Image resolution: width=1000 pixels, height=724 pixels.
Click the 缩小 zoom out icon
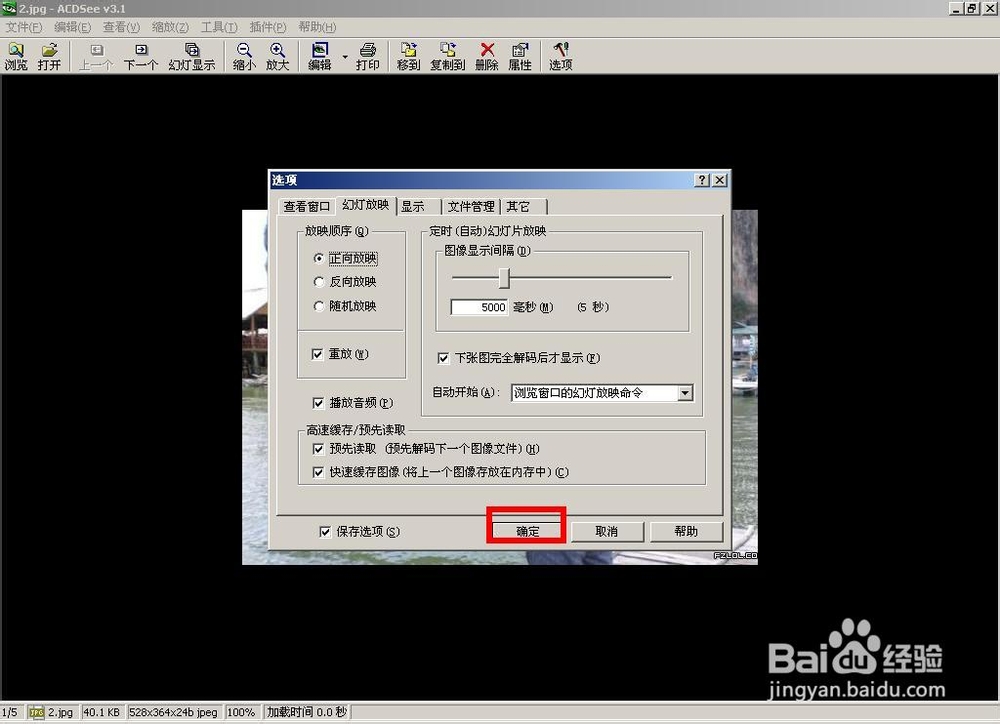(244, 57)
